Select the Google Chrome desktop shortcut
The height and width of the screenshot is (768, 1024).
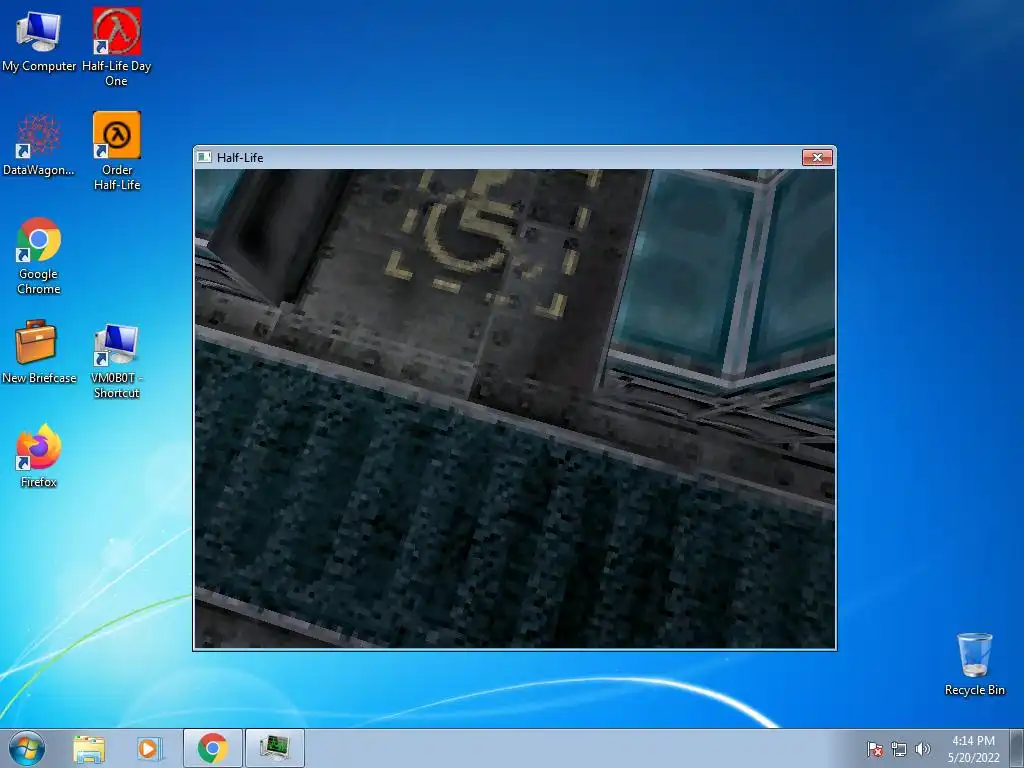(39, 255)
